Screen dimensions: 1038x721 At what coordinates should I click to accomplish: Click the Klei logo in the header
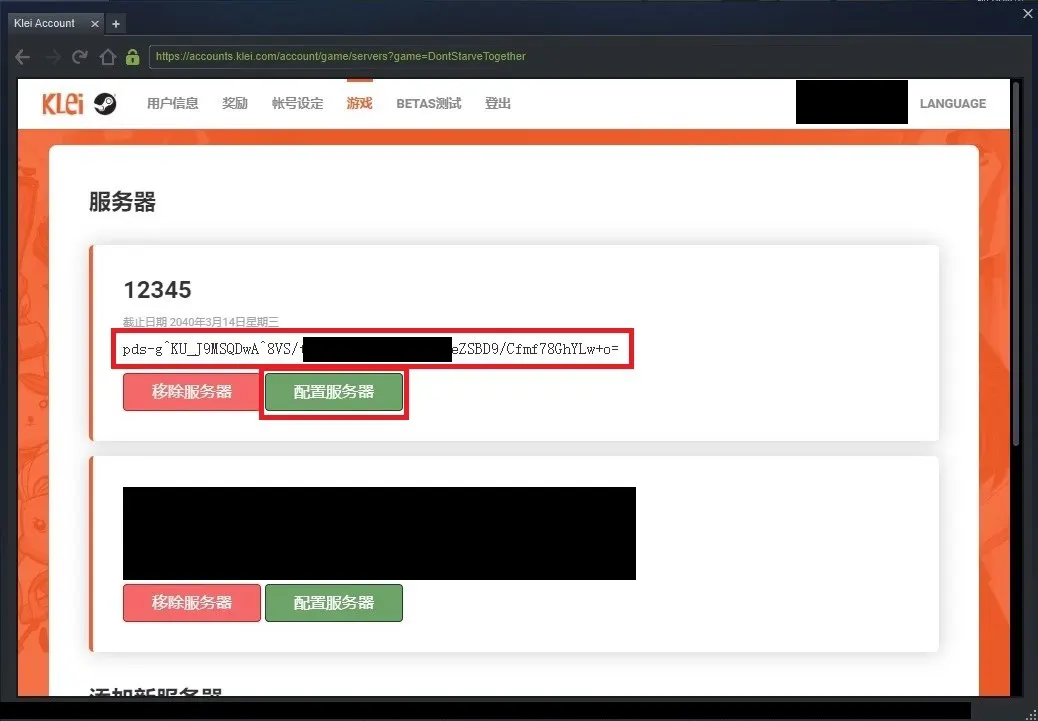pos(62,104)
